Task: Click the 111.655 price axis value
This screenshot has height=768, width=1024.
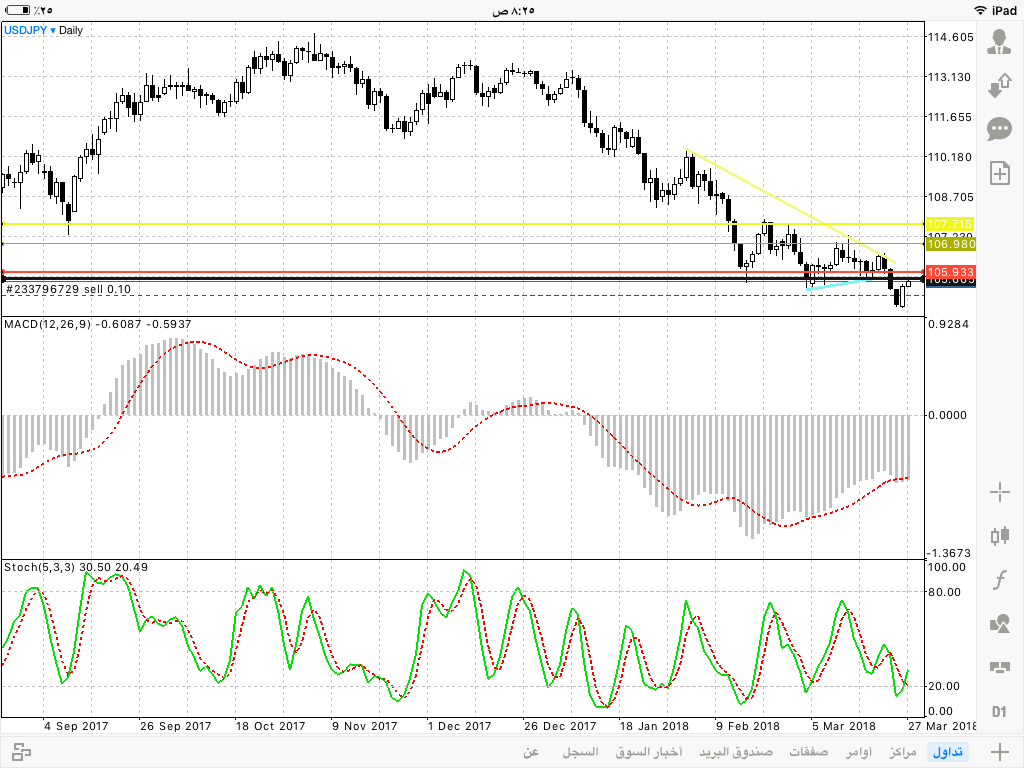Action: tap(950, 117)
